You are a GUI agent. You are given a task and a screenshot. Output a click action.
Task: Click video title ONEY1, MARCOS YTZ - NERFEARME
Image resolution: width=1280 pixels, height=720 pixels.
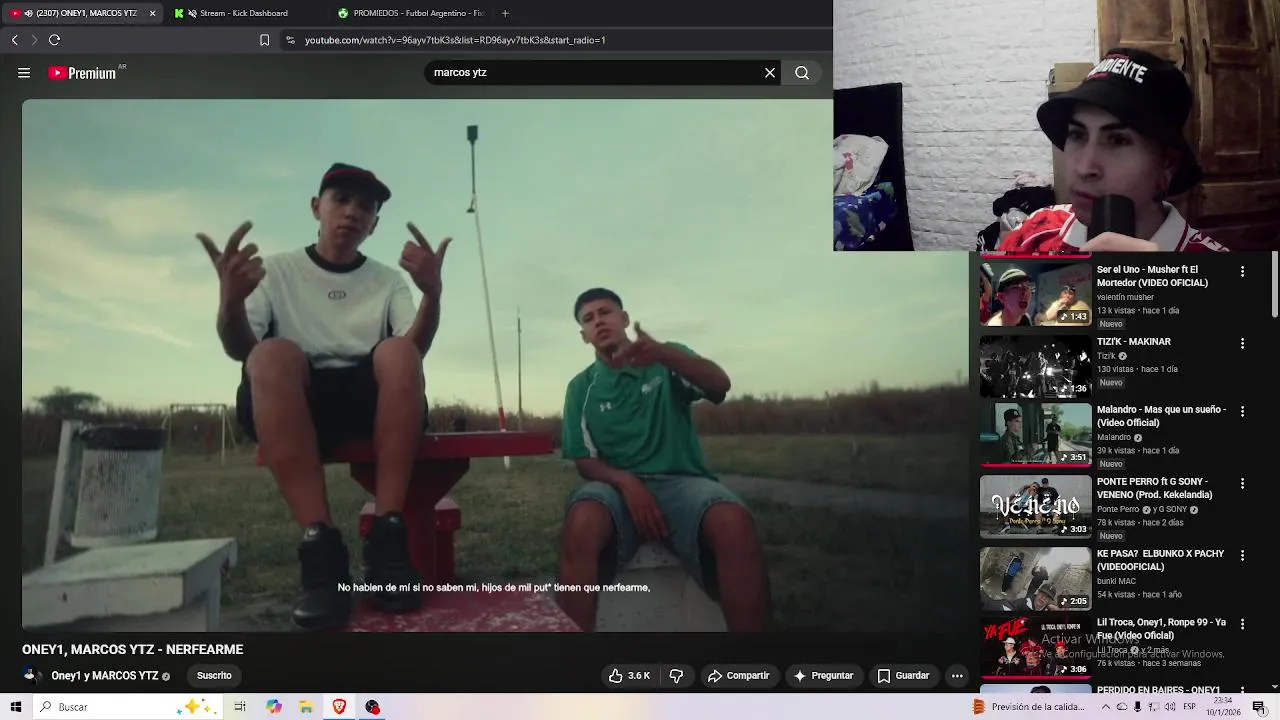click(133, 649)
